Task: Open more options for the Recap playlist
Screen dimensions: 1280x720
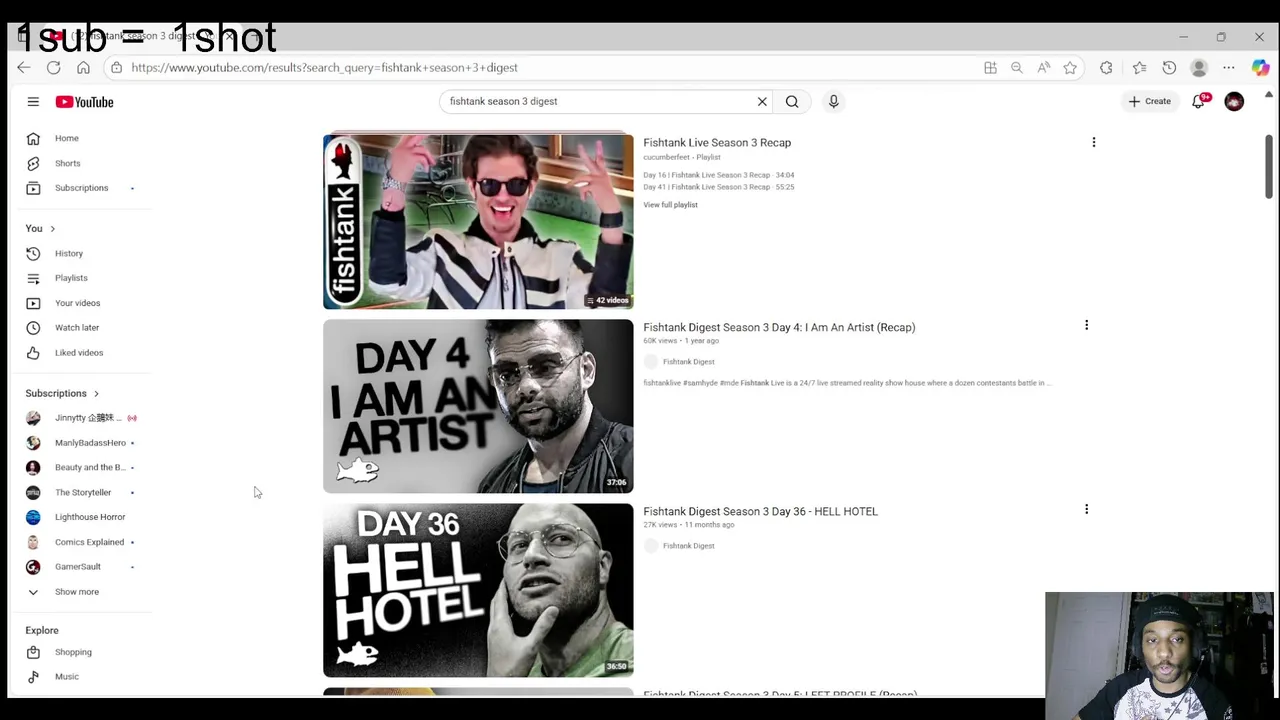Action: pyautogui.click(x=1094, y=142)
